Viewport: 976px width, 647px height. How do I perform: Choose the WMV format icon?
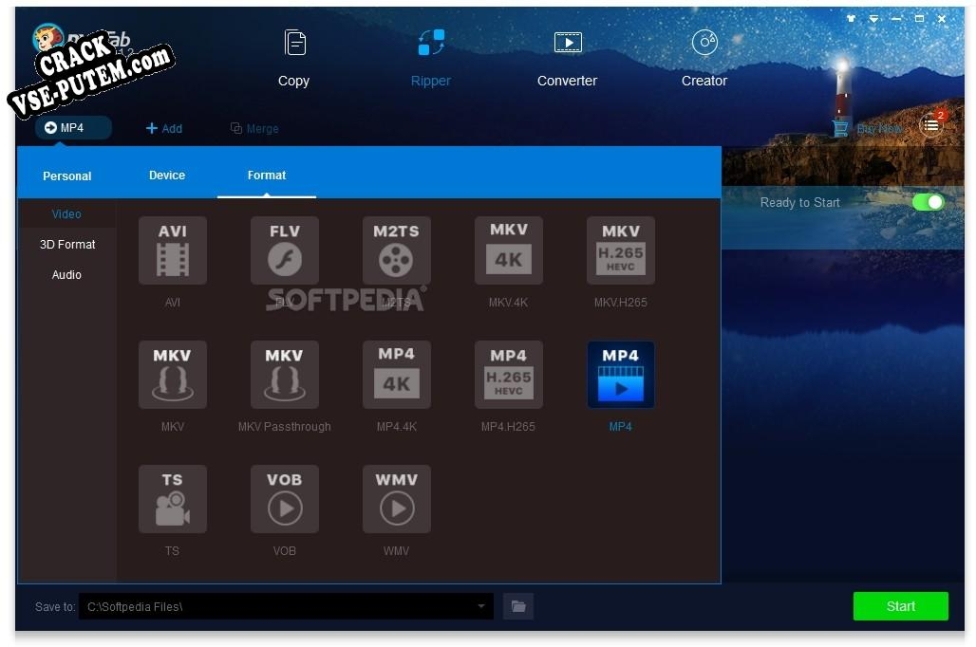(396, 499)
